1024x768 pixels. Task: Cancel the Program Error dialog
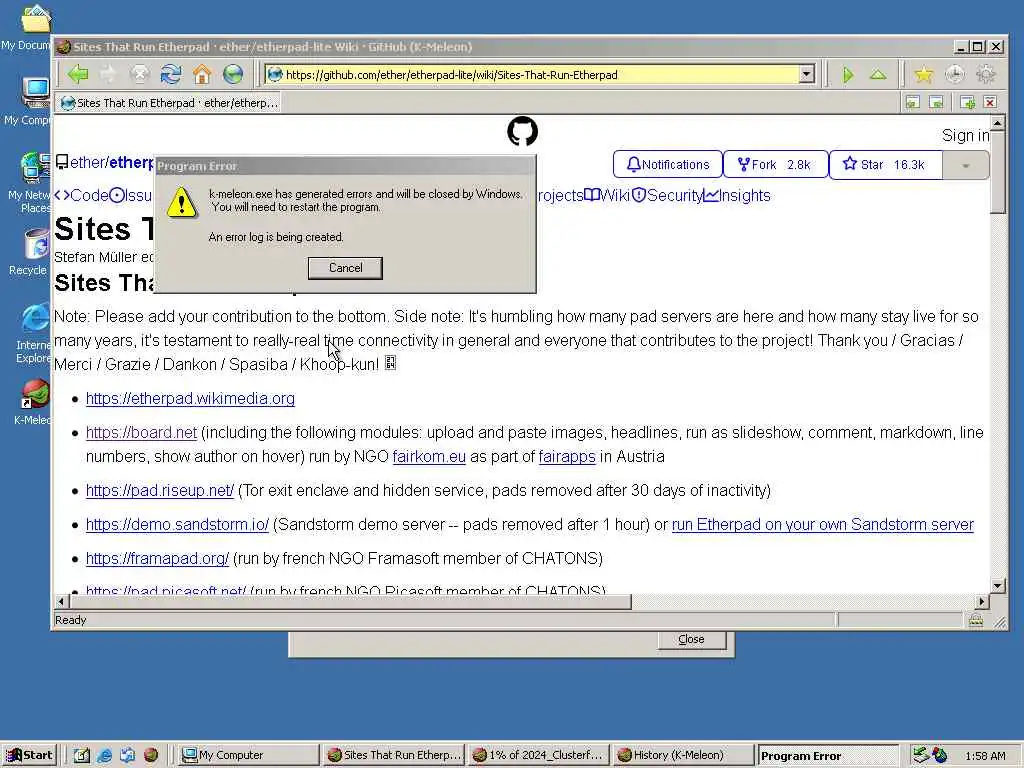345,268
